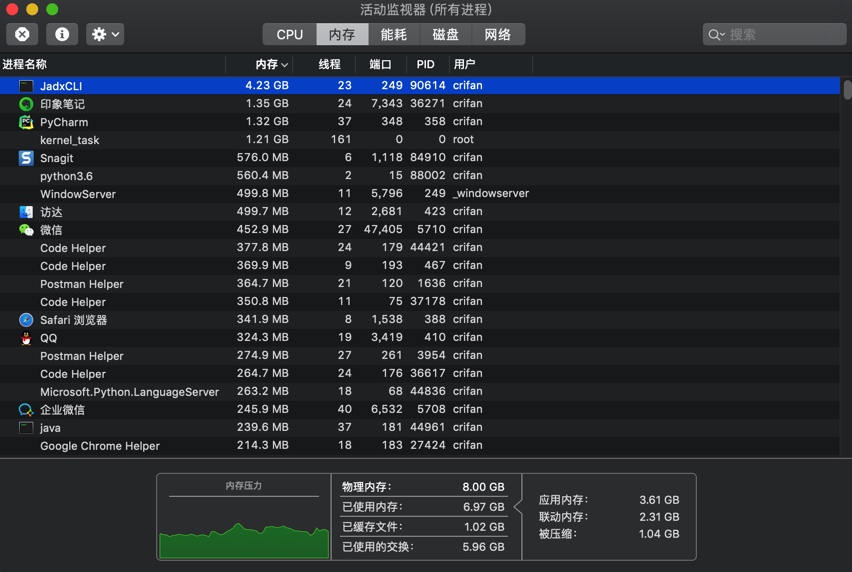Sort by PID column header
852x572 pixels.
[427, 64]
